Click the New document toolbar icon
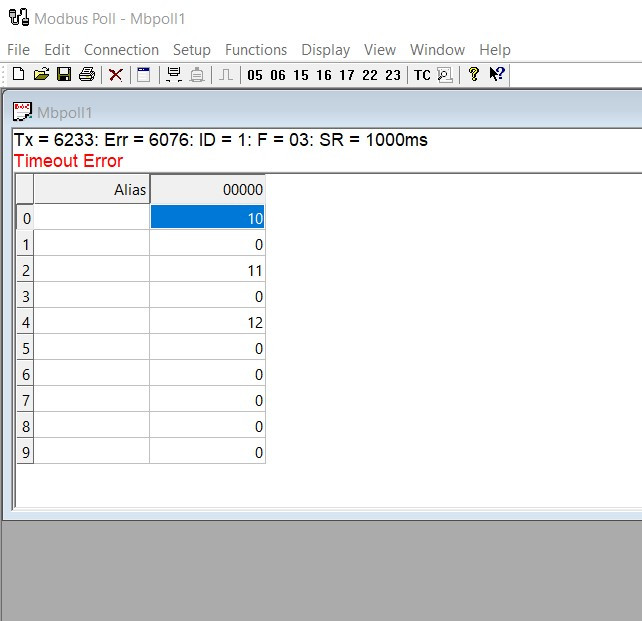This screenshot has height=621, width=642. point(18,75)
